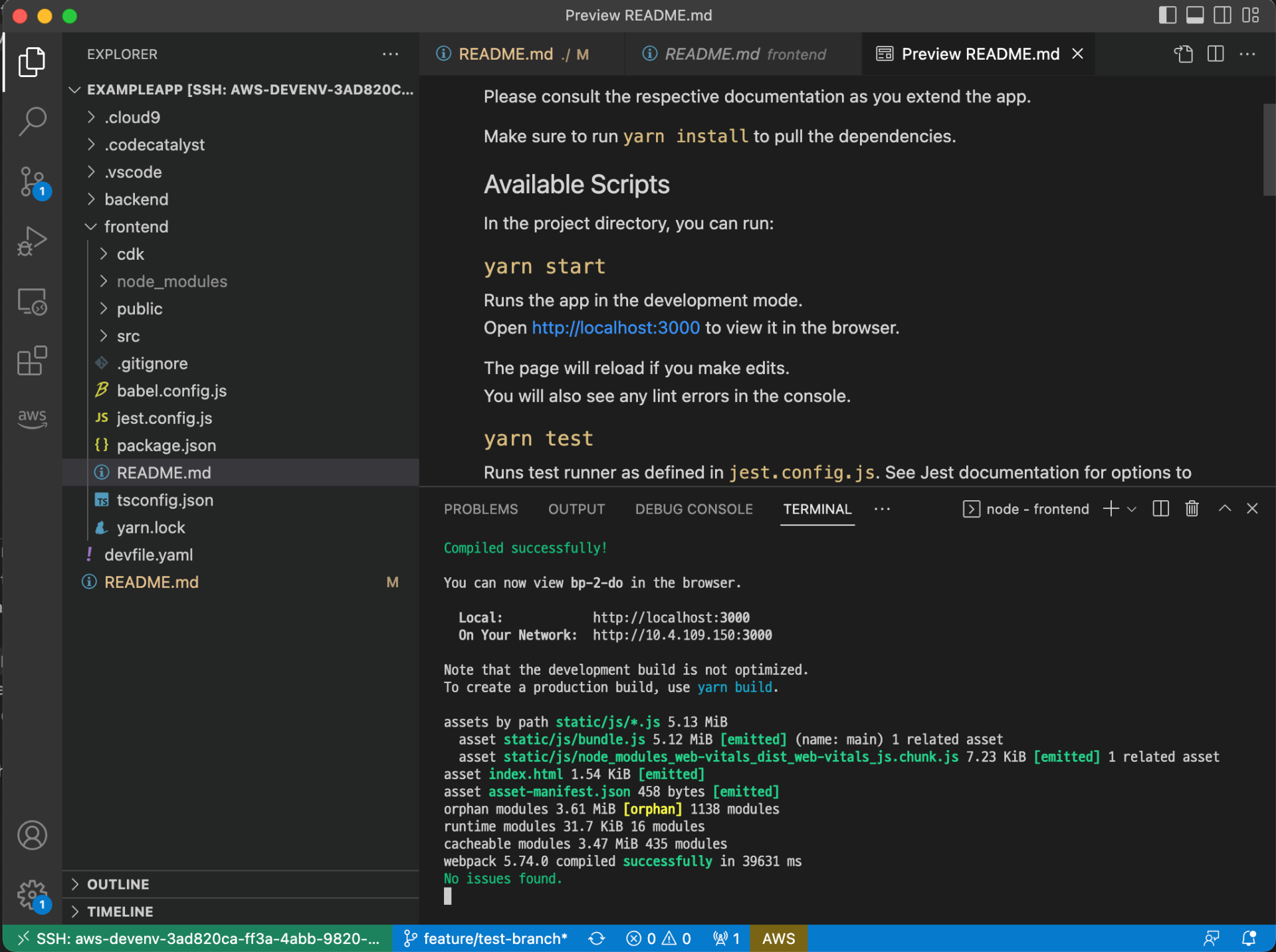This screenshot has width=1276, height=952.
Task: Toggle bottom panel visibility in title bar
Action: click(x=1194, y=15)
